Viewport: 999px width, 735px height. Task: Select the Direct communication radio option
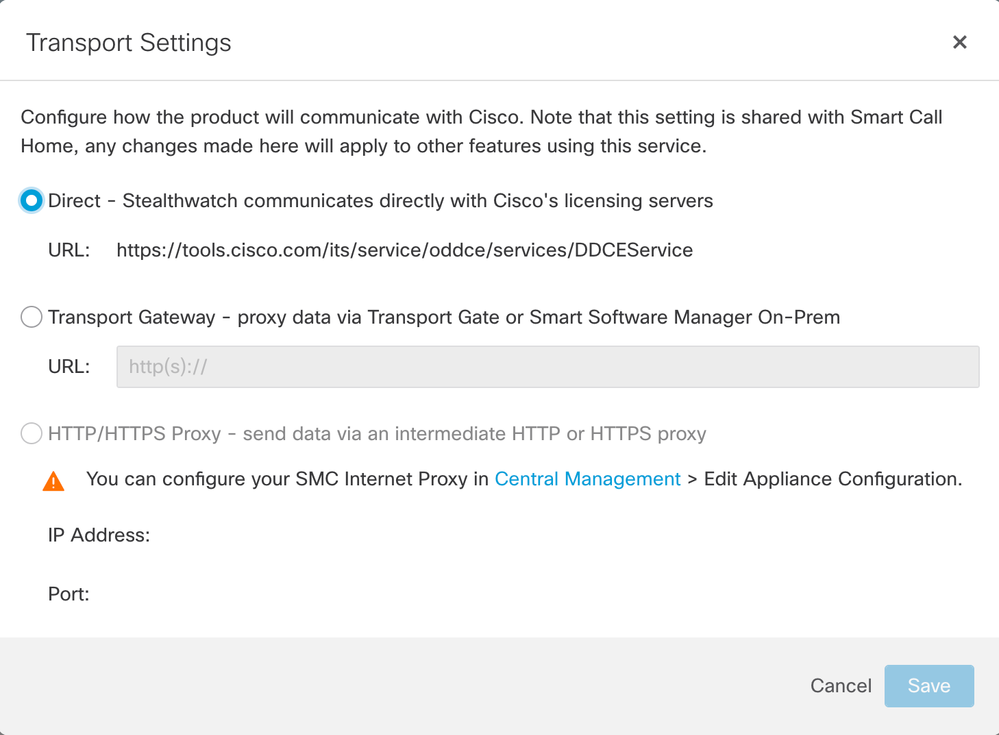click(x=31, y=201)
